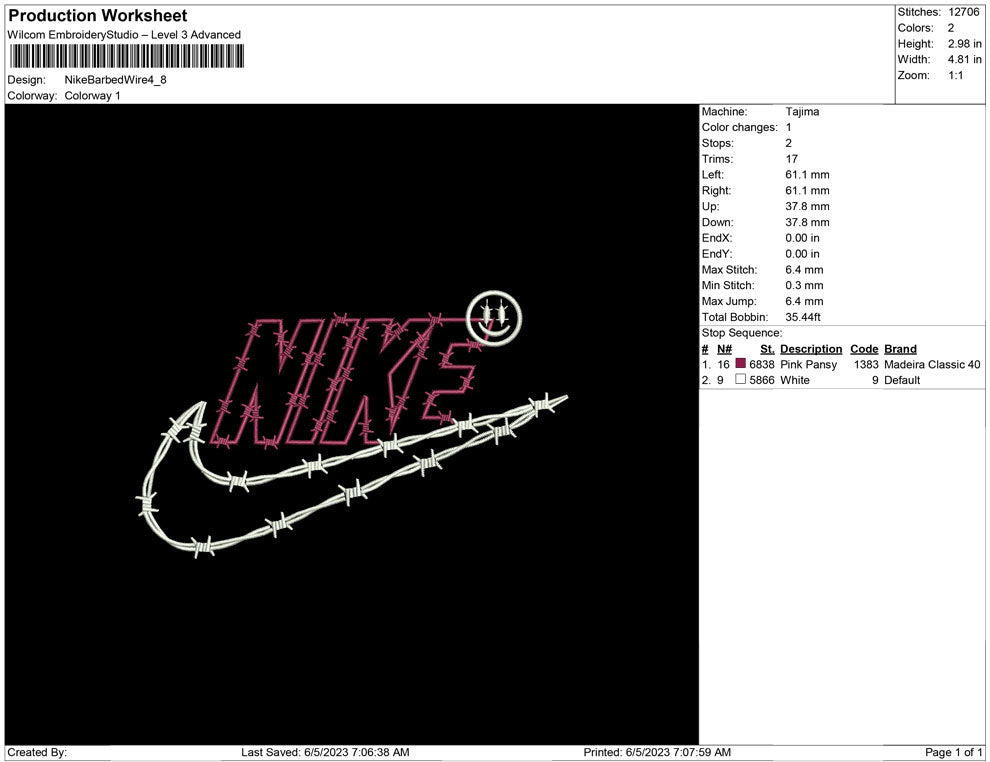This screenshot has width=990, height=762.
Task: Select thread code '1383'
Action: point(866,364)
